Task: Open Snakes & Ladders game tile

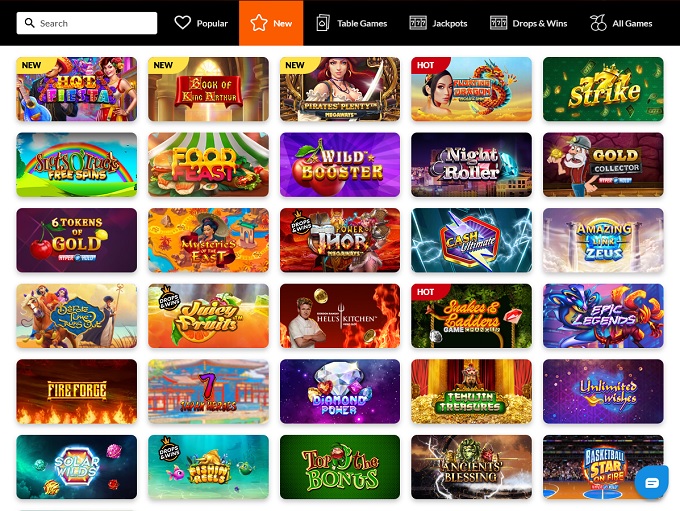Action: [x=471, y=316]
